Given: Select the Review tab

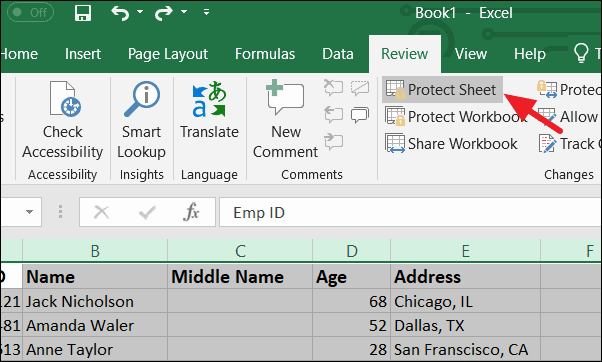Looking at the screenshot, I should point(405,54).
